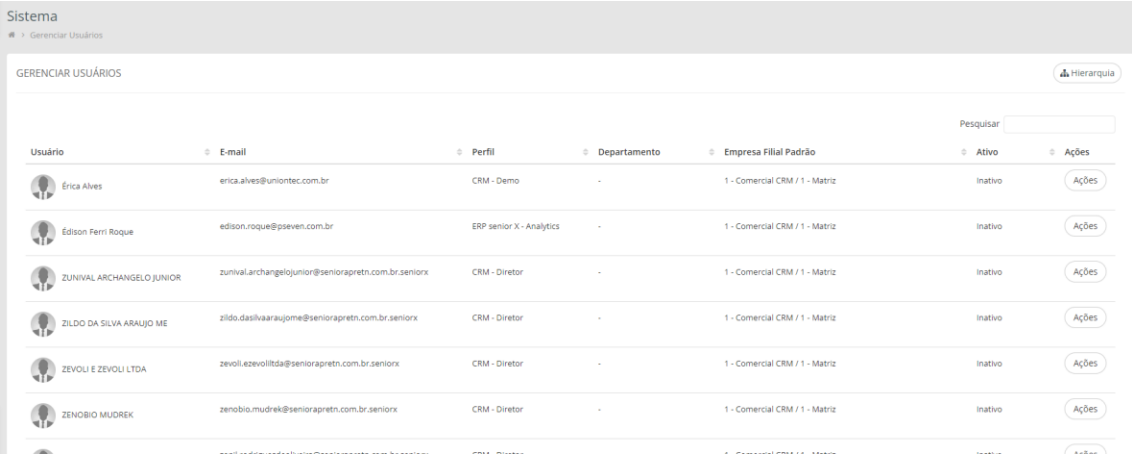Click ZUNIVAL ARCHANGELO JUNIOR avatar

pos(43,278)
